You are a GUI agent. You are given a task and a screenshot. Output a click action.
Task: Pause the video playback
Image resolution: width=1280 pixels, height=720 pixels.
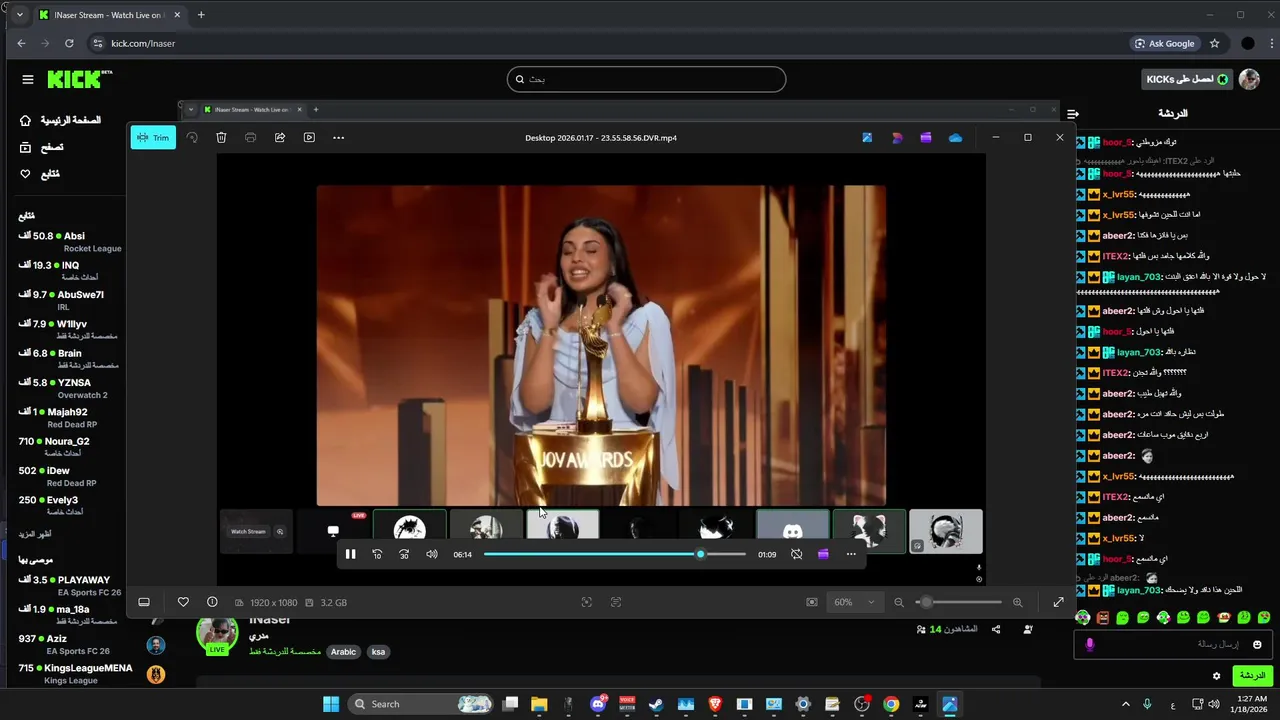(350, 554)
